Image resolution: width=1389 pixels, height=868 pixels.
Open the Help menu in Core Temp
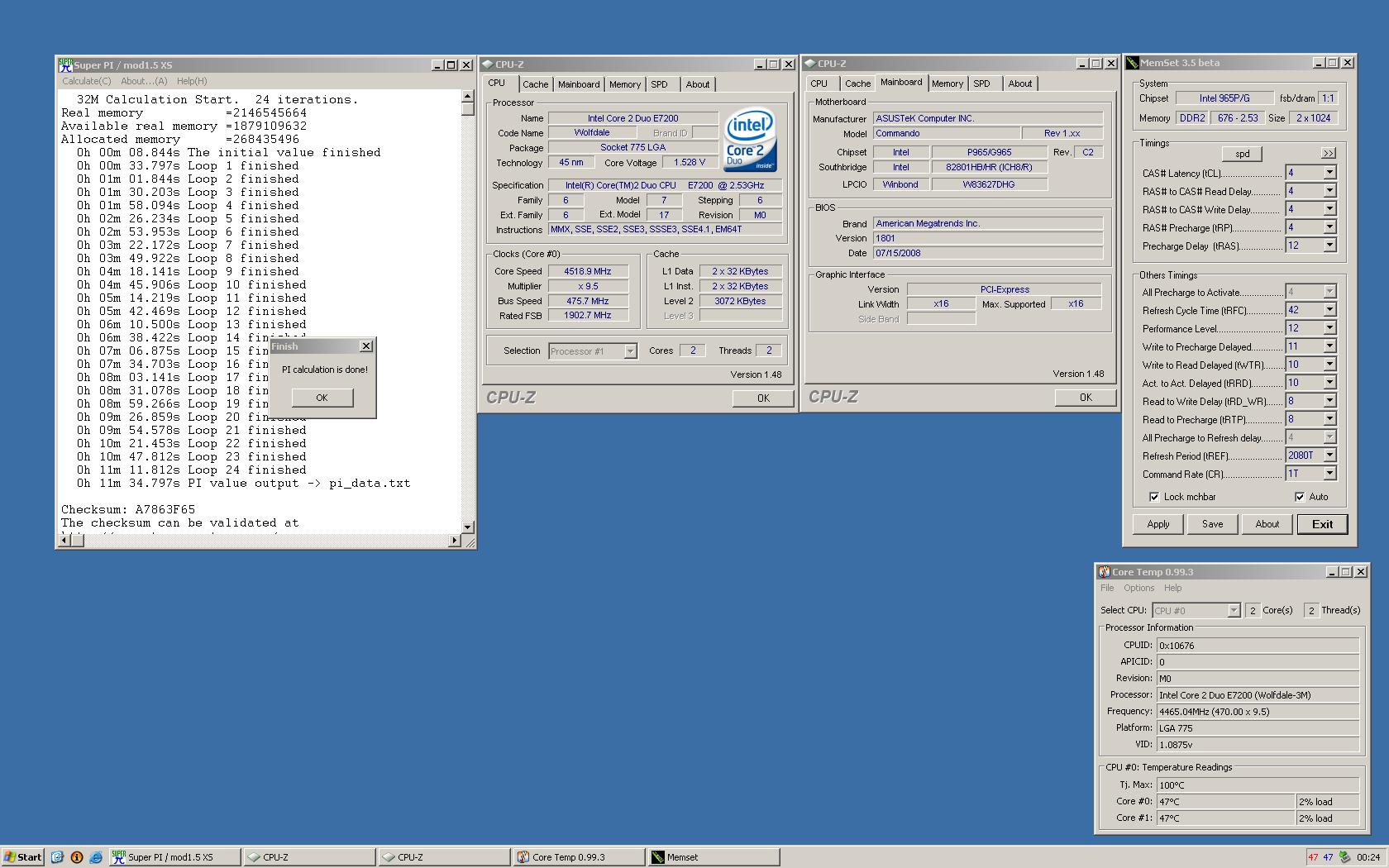tap(1173, 588)
